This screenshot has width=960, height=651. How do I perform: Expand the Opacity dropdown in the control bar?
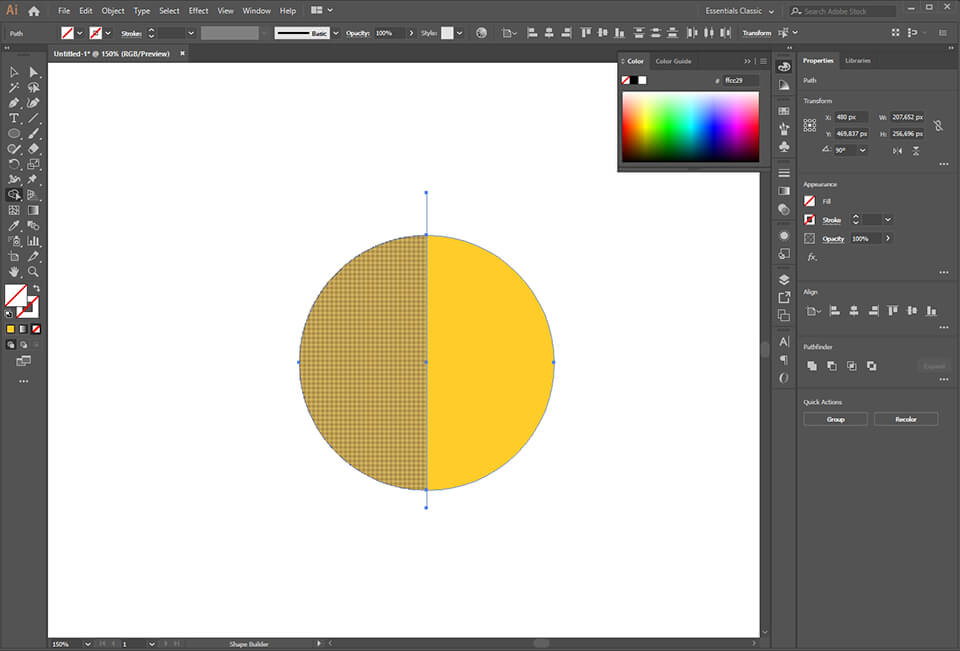411,32
